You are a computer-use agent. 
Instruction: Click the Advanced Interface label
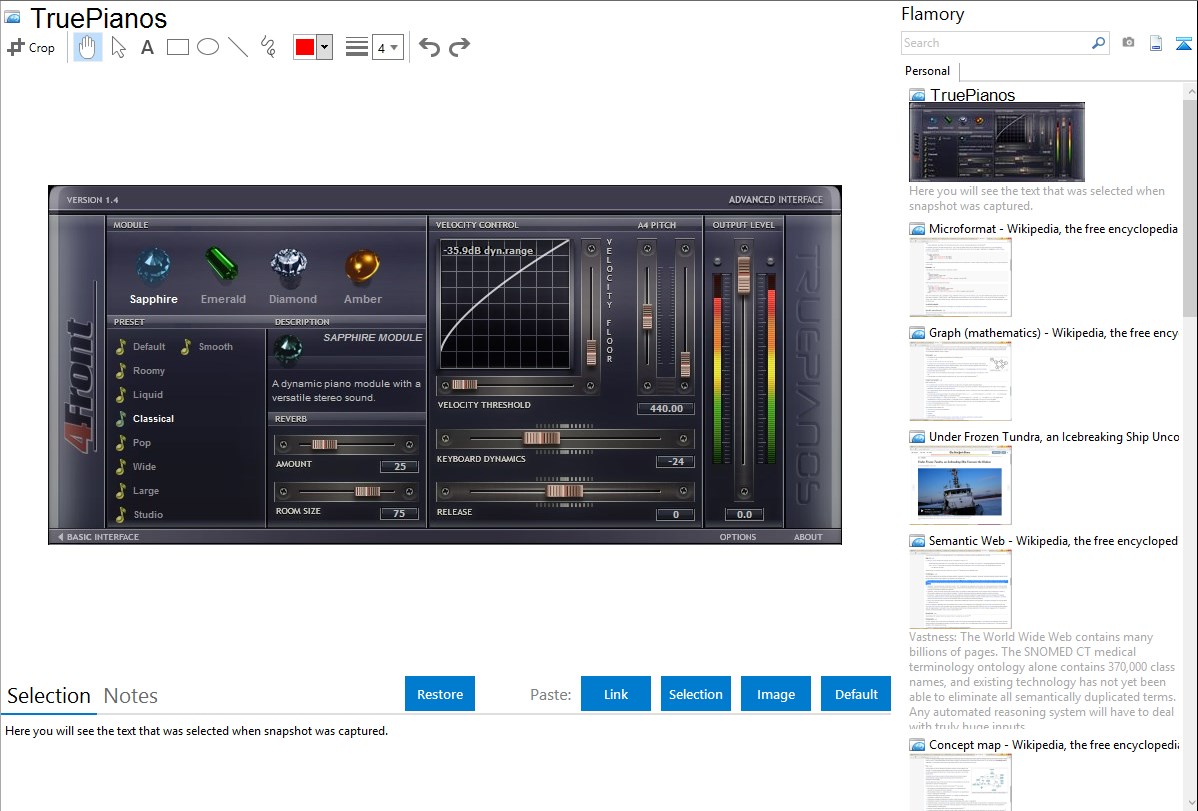click(x=775, y=200)
